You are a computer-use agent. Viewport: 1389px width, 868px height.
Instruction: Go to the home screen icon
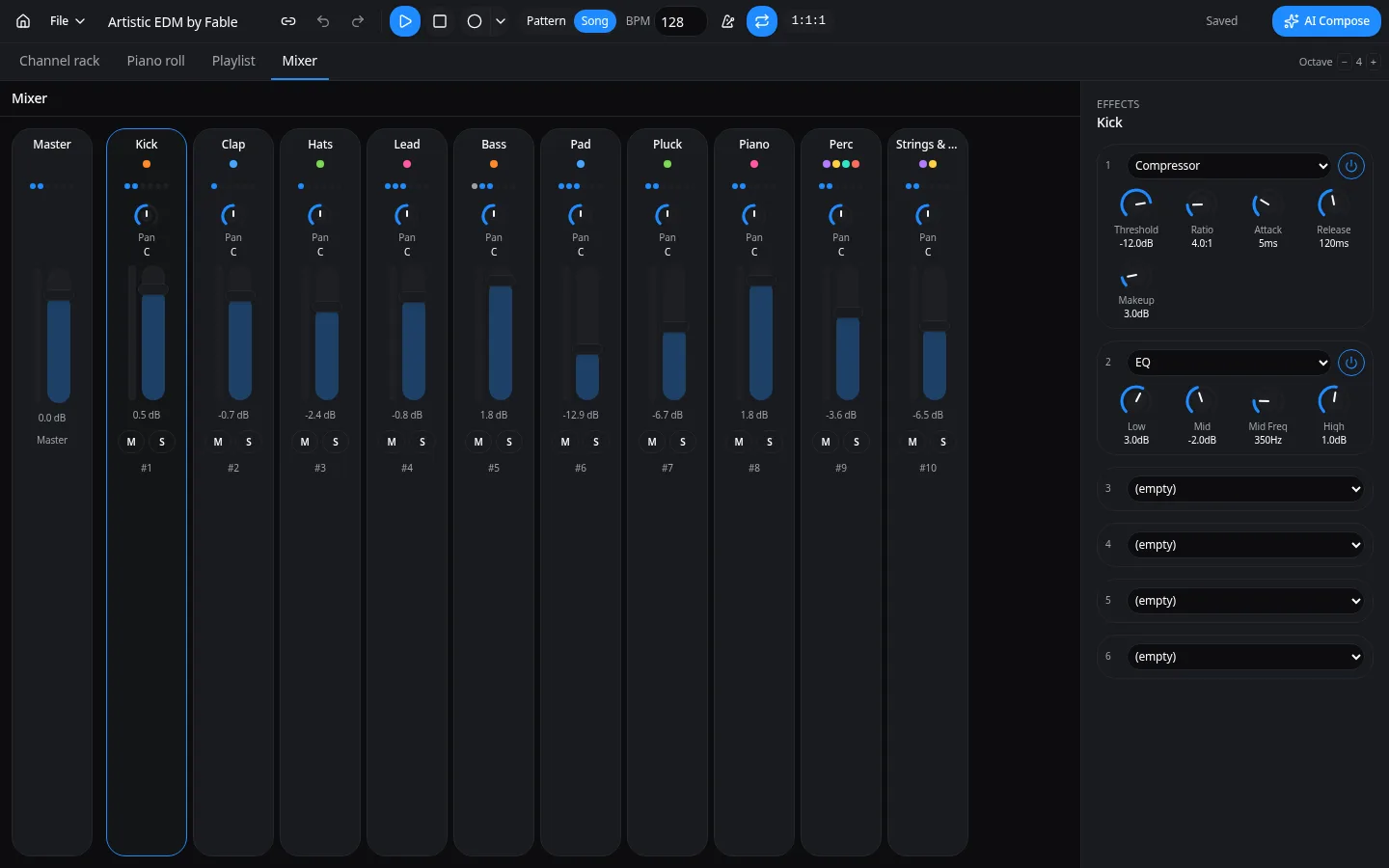coord(23,21)
